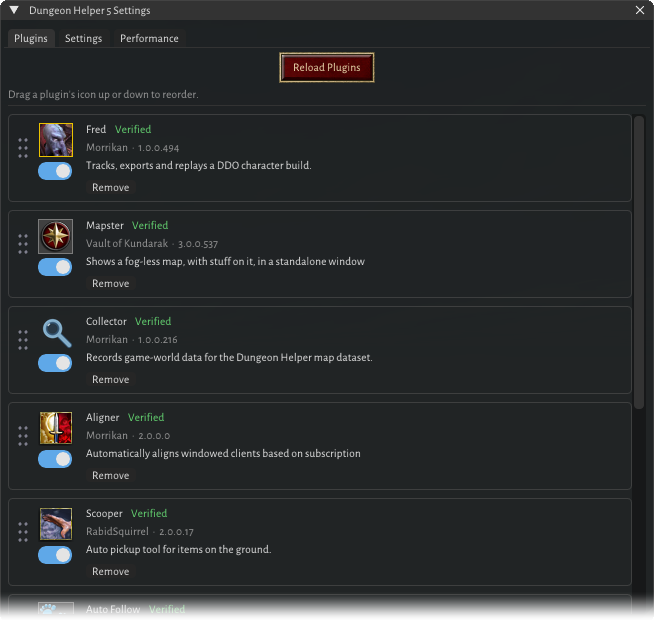The width and height of the screenshot is (654, 622).
Task: Open the Settings tab
Action: click(x=83, y=38)
